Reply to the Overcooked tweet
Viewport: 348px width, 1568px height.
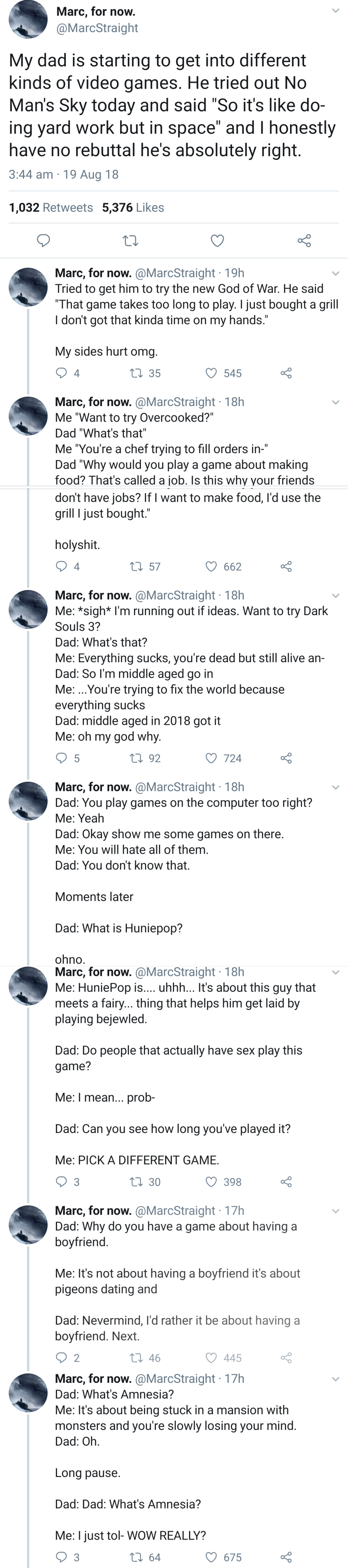click(x=62, y=567)
